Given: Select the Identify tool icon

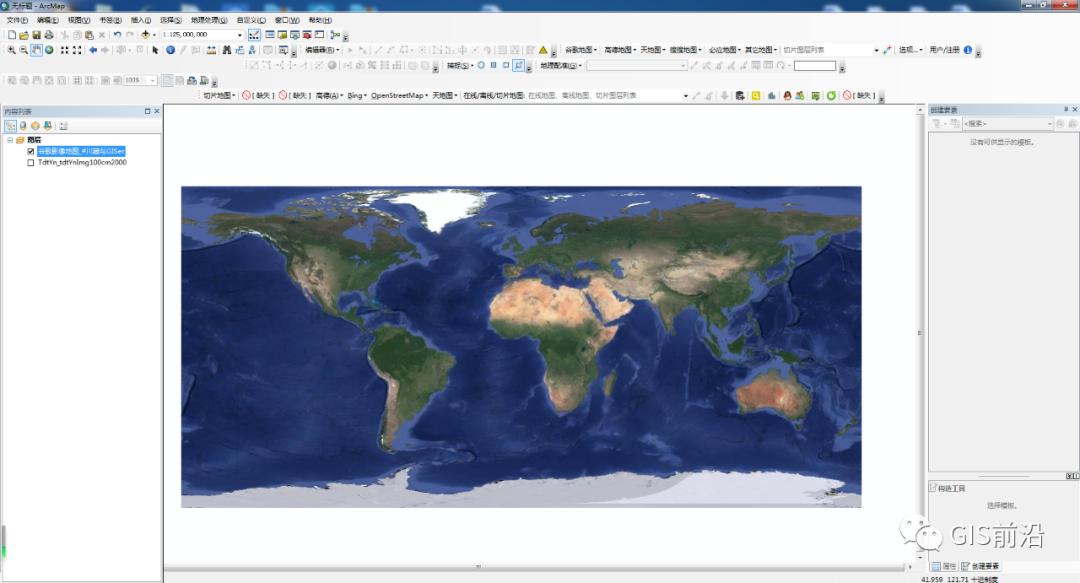Looking at the screenshot, I should coord(170,50).
